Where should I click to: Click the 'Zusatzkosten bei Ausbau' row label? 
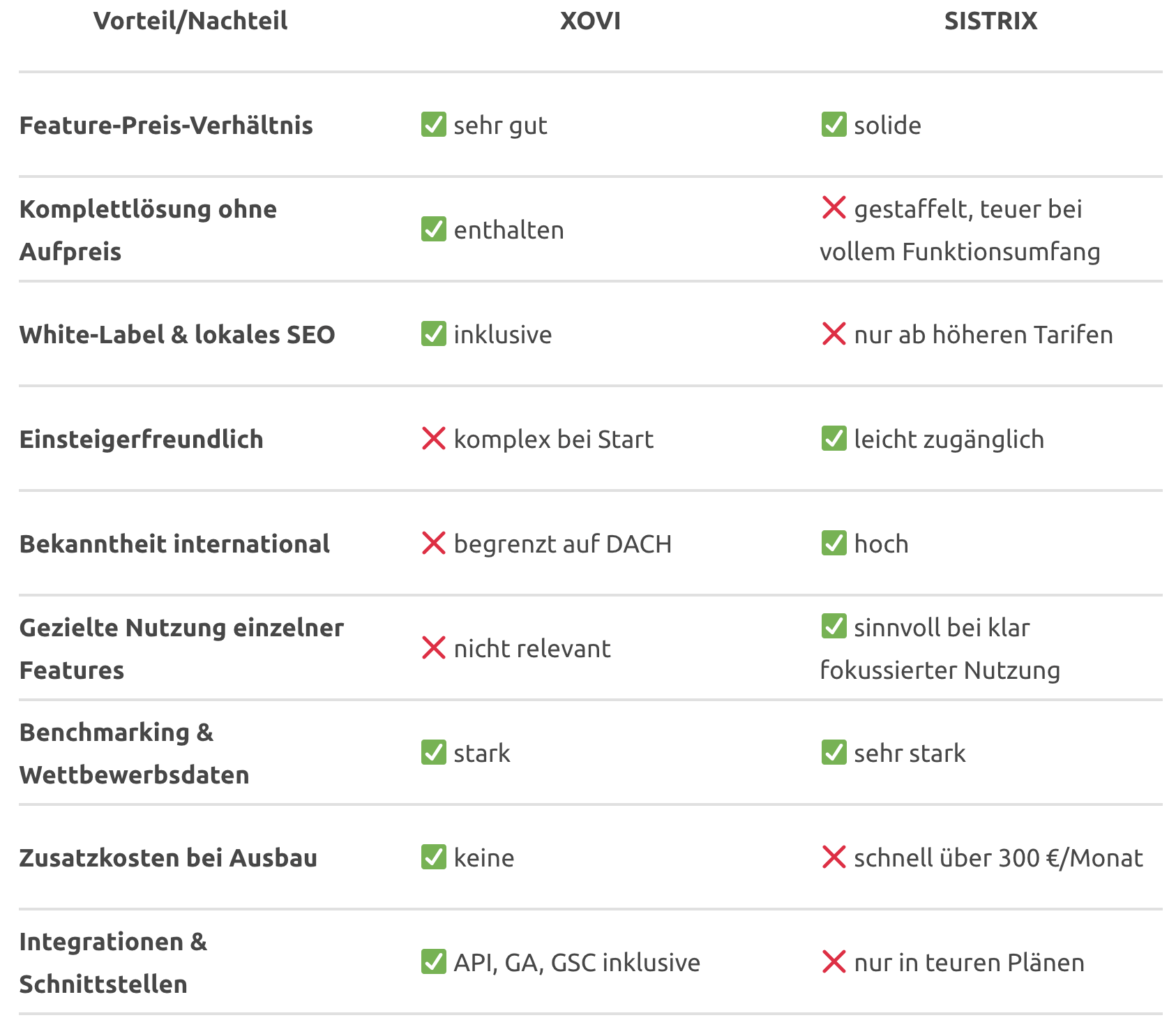168,858
